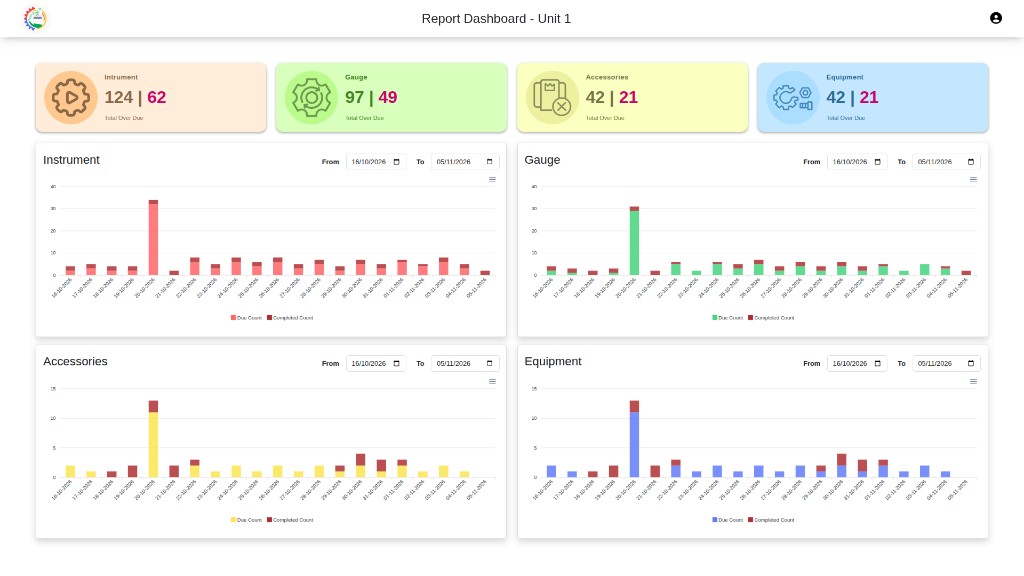This screenshot has width=1024, height=576.
Task: Select Equipment overdue 21 value
Action: coord(869,97)
